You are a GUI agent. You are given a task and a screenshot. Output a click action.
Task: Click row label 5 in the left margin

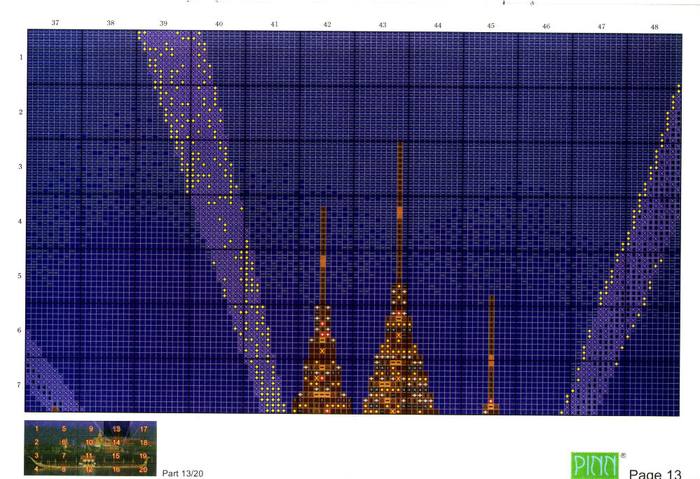click(x=20, y=276)
